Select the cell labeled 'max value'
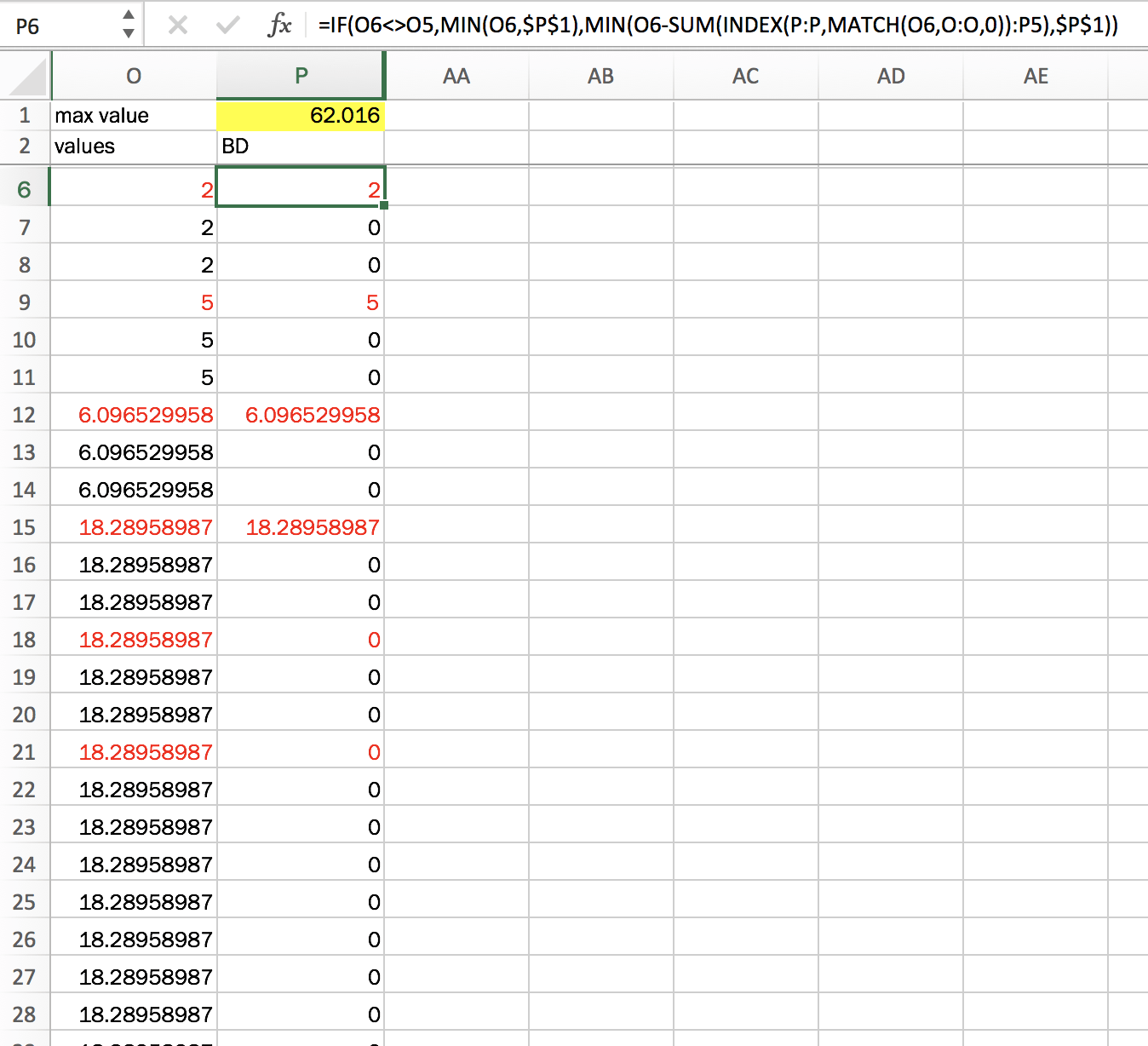The image size is (1148, 1046). pos(133,115)
